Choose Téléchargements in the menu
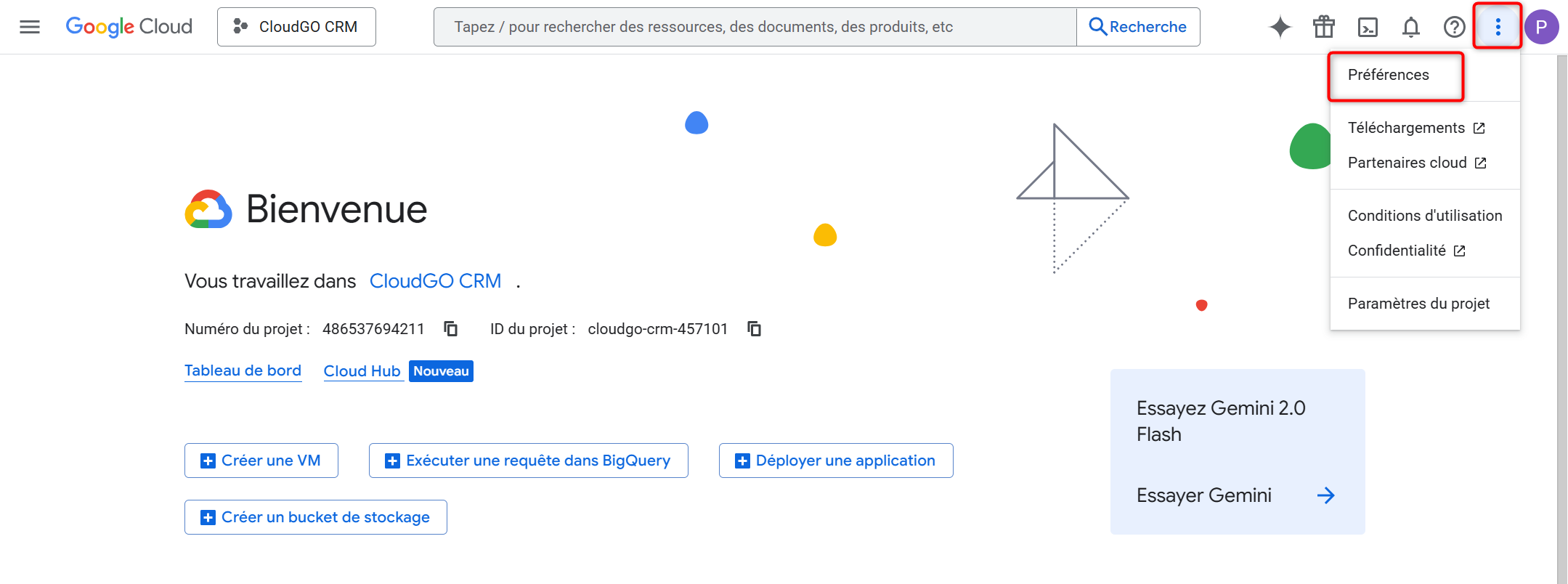 [x=1406, y=128]
